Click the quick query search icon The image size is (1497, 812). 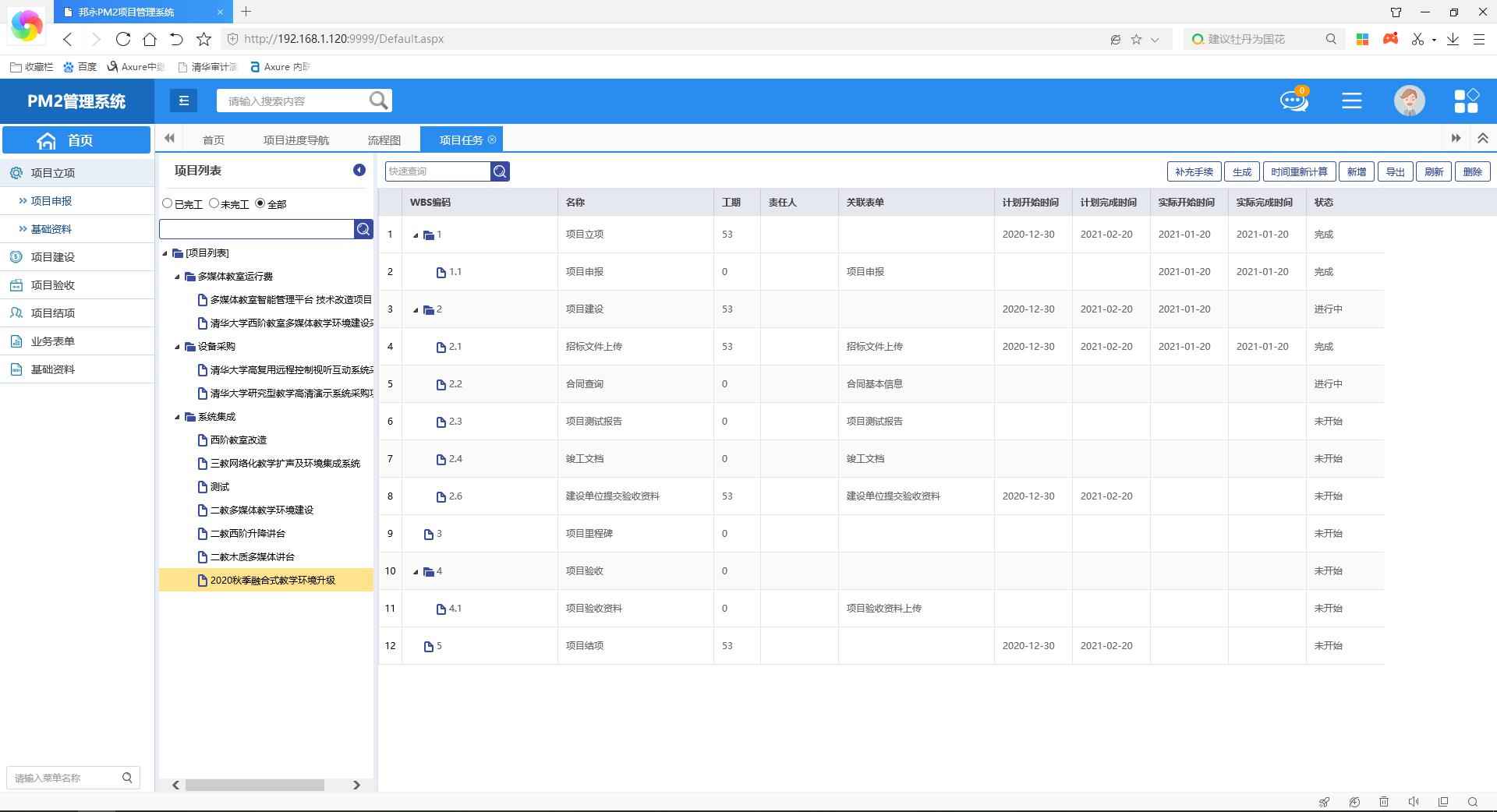[x=501, y=171]
